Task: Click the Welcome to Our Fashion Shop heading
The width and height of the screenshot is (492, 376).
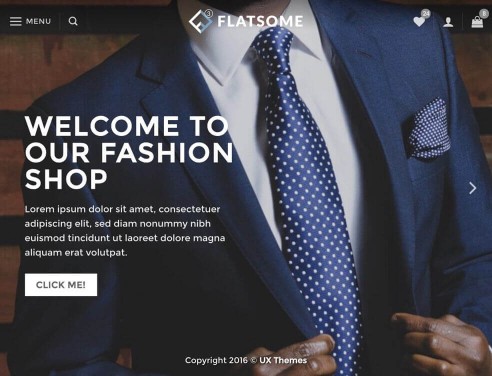Action: pyautogui.click(x=129, y=152)
